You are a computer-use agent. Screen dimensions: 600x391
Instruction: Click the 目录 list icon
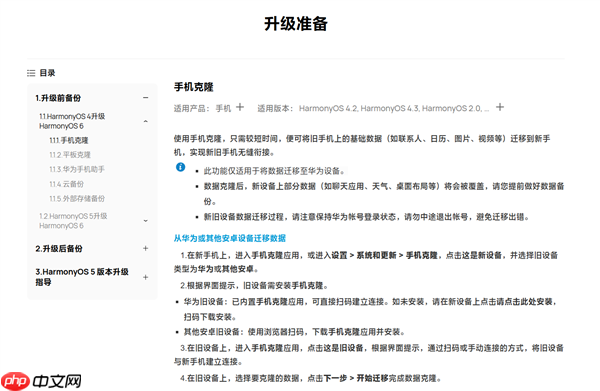pos(31,73)
